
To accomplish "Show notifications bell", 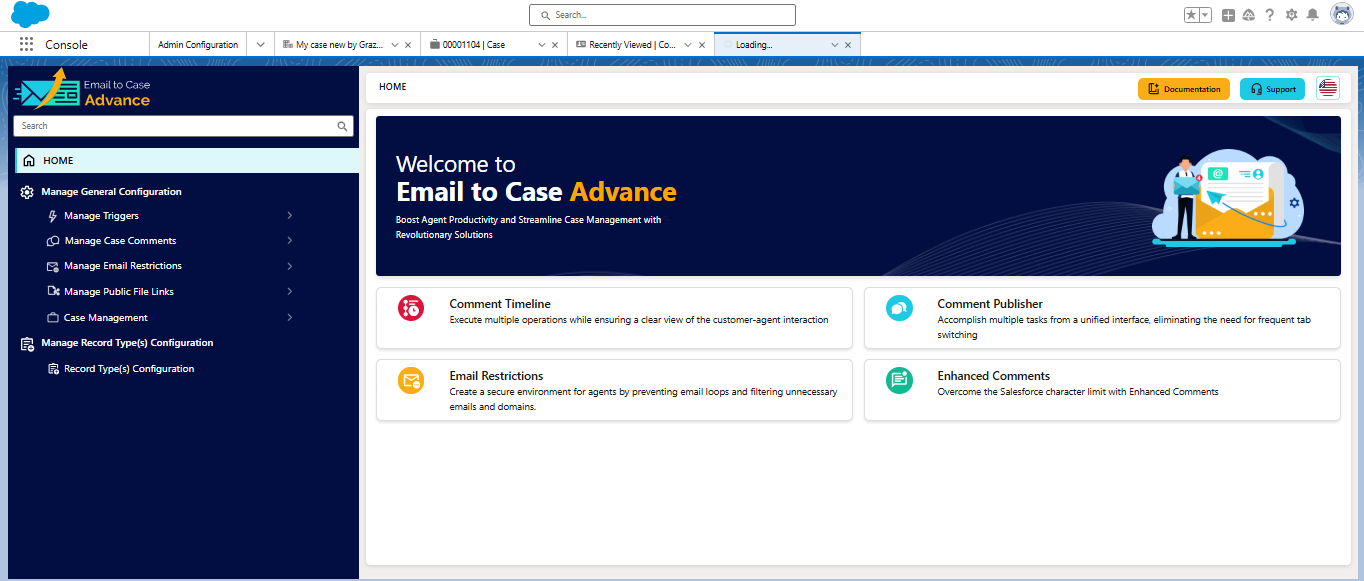I will tap(1312, 15).
